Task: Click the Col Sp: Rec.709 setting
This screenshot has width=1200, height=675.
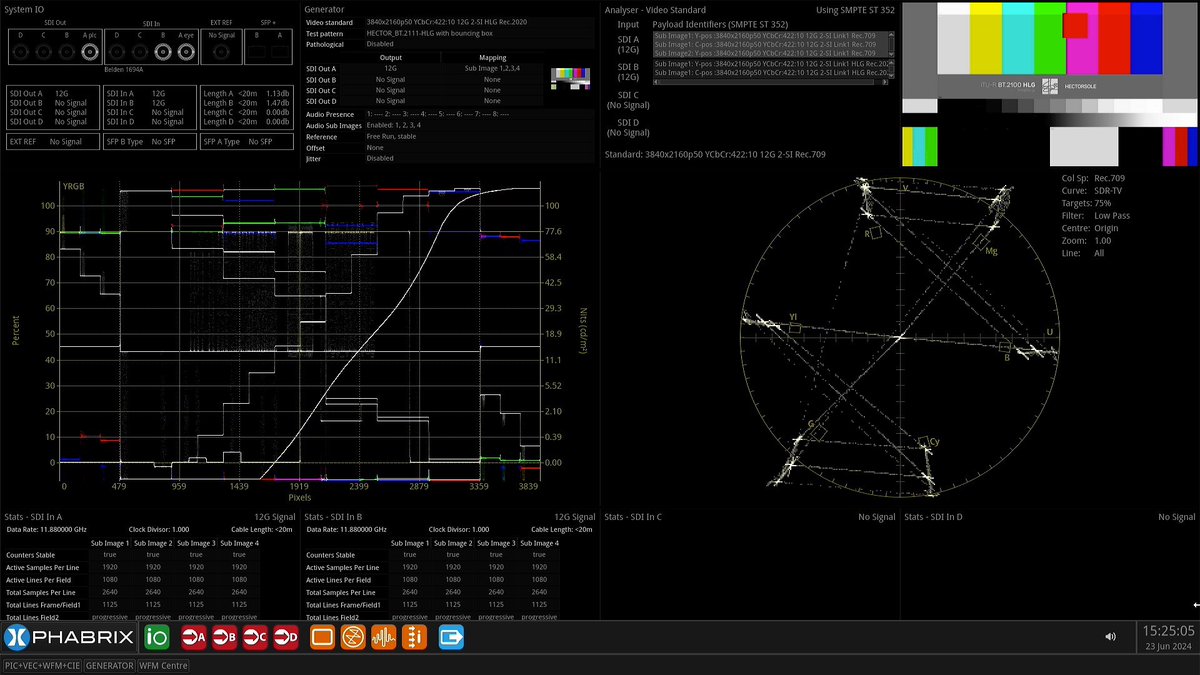Action: [1091, 178]
